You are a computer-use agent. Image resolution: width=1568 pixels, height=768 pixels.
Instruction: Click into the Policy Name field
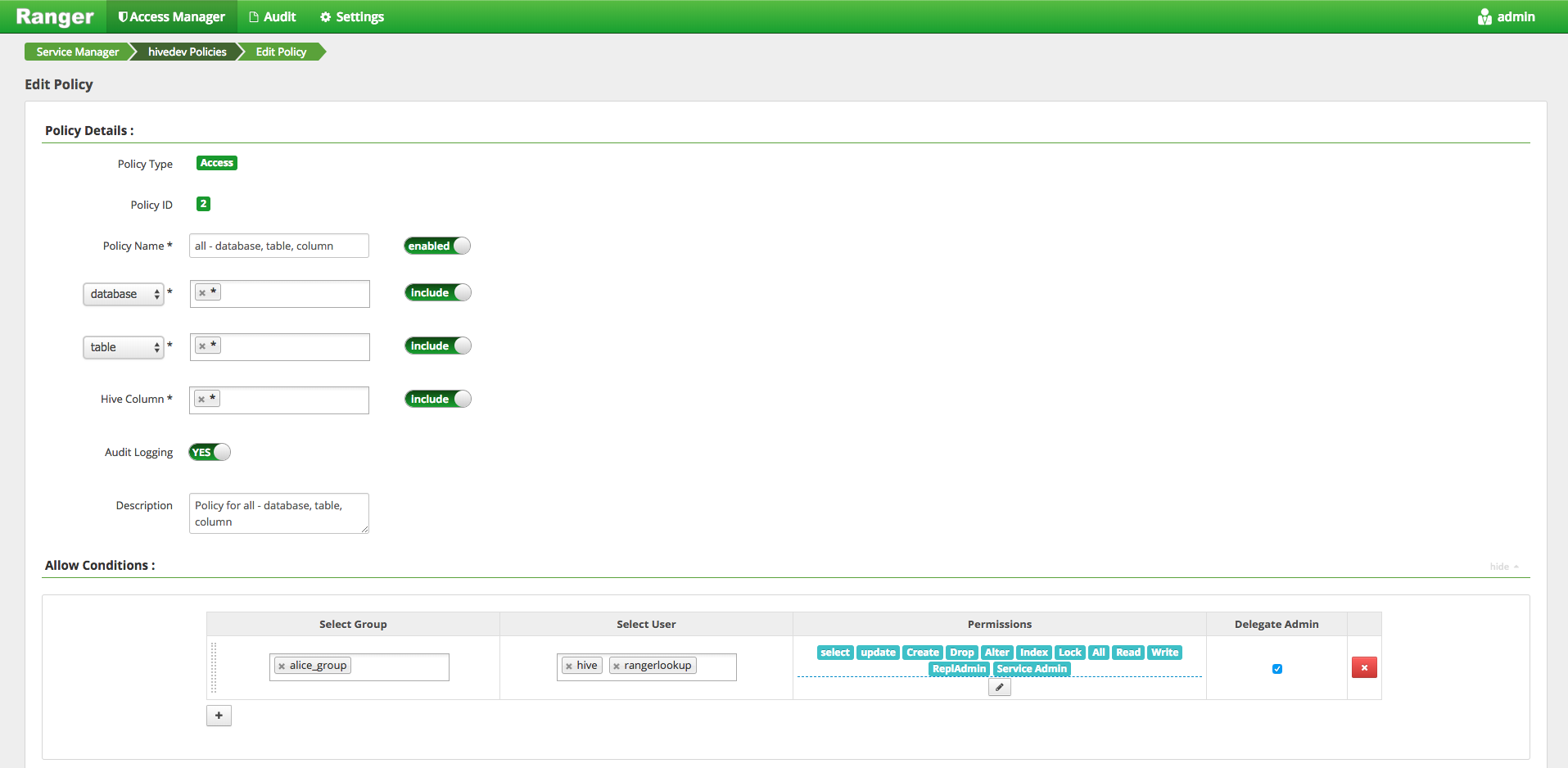coord(279,246)
